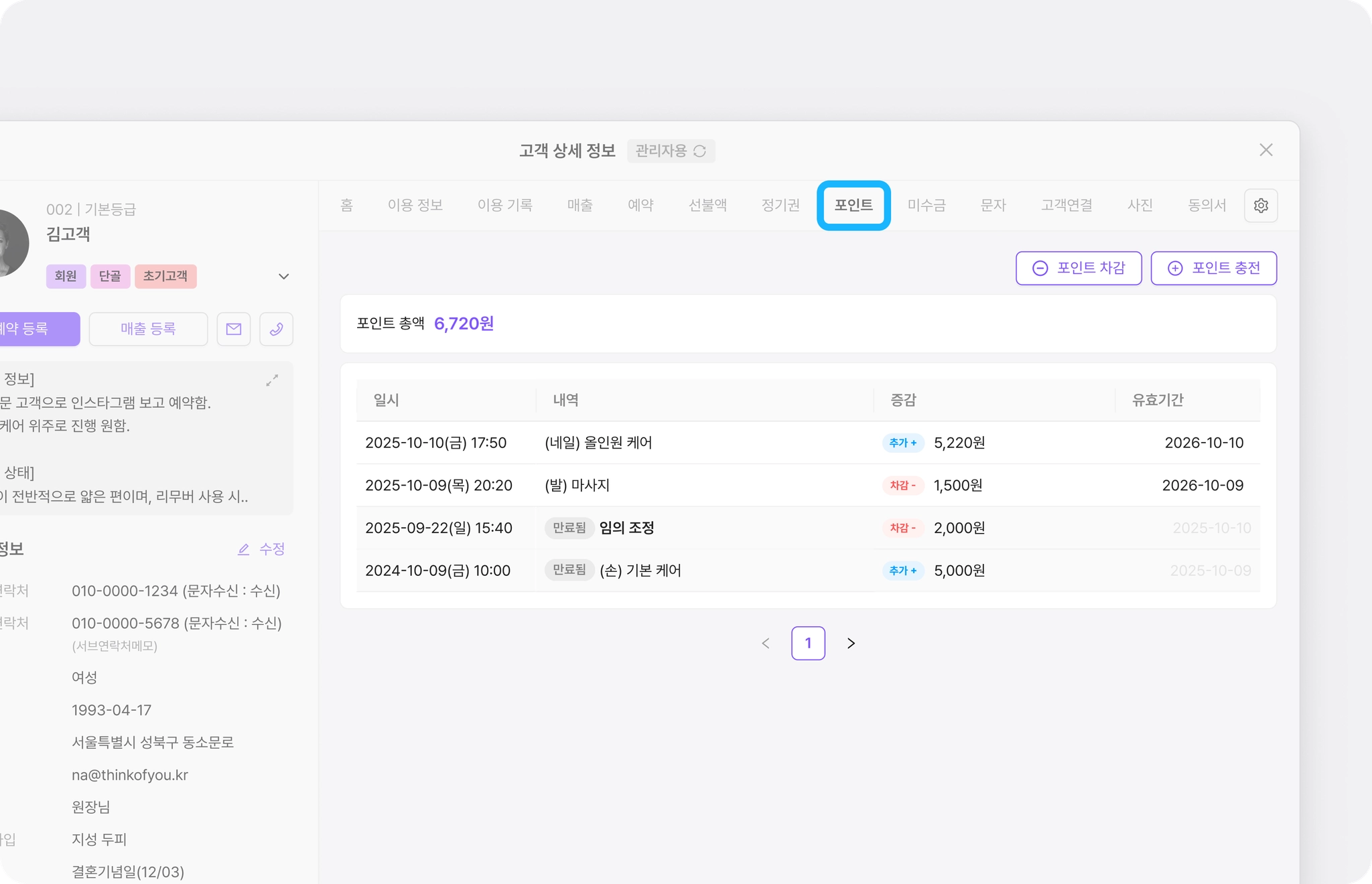This screenshot has width=1372, height=884.
Task: Click the 초기고객 tag
Action: [x=165, y=276]
